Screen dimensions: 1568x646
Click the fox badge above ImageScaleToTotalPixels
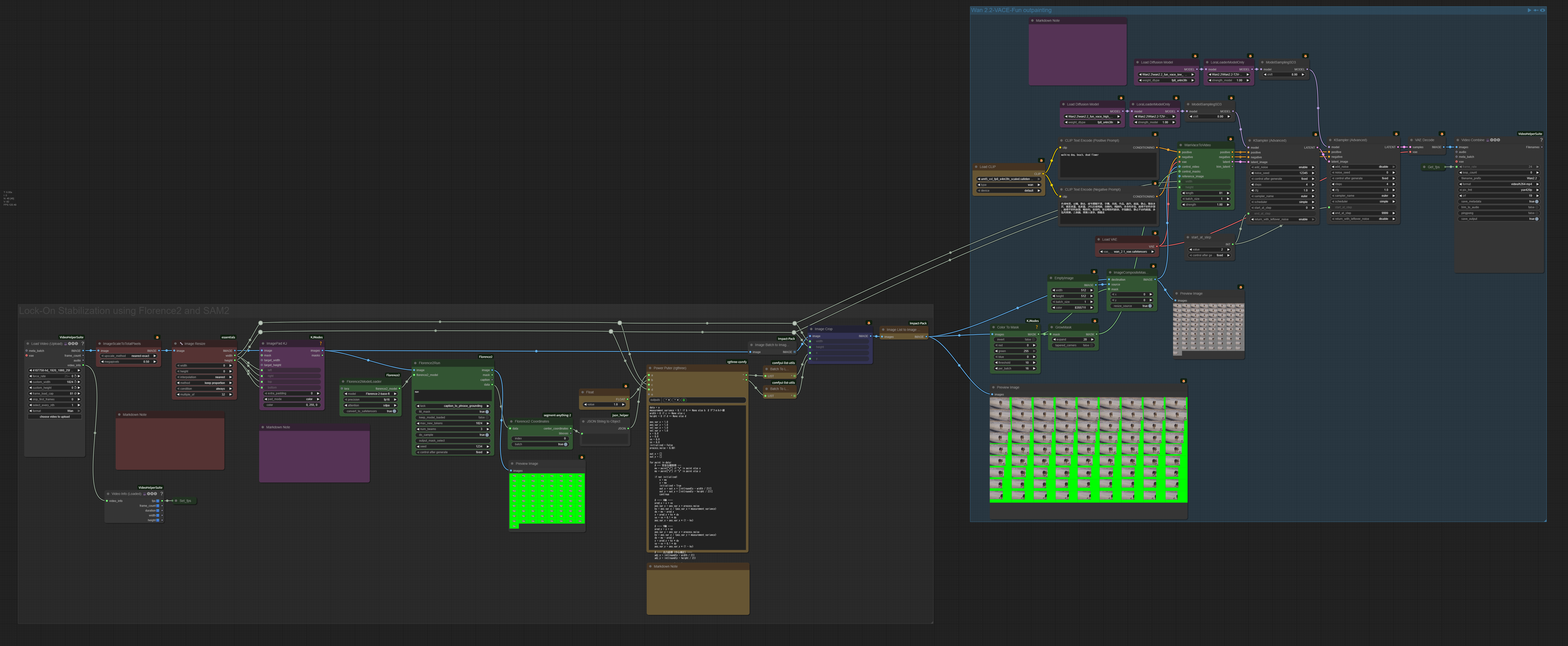tap(157, 337)
